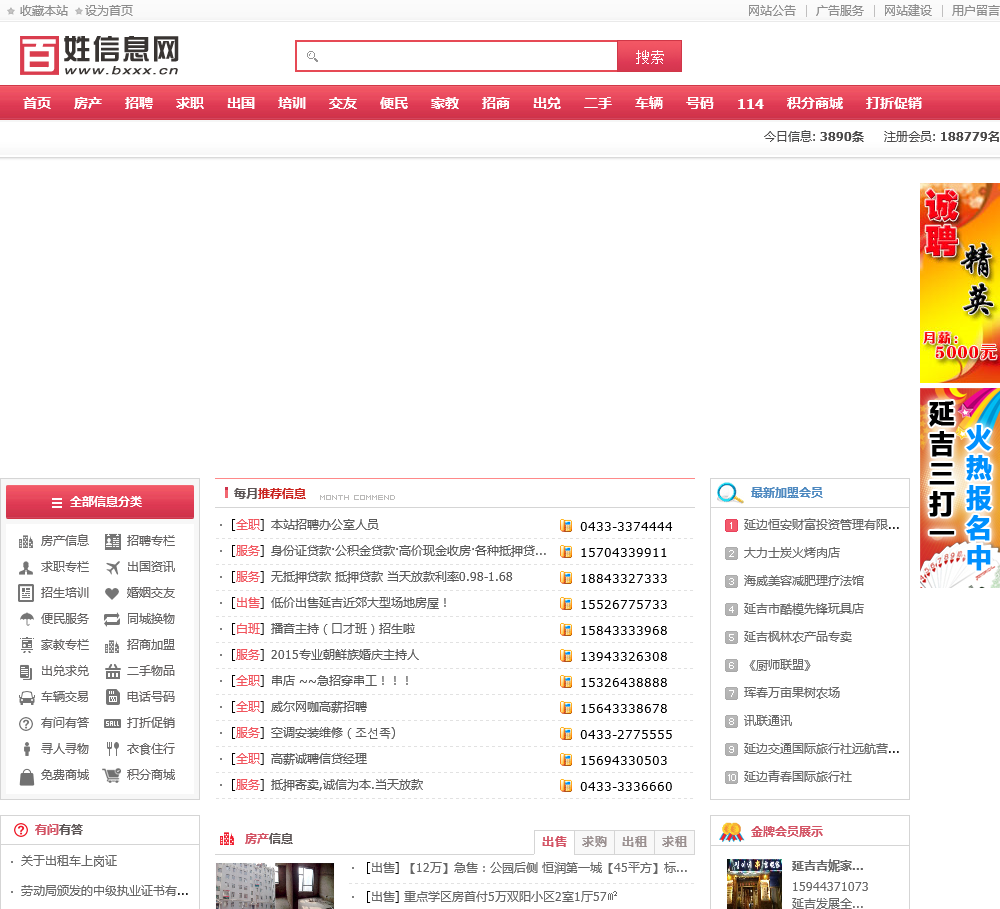
Task: Open listing 重点学区房首付5万双阳小区
Action: point(510,897)
